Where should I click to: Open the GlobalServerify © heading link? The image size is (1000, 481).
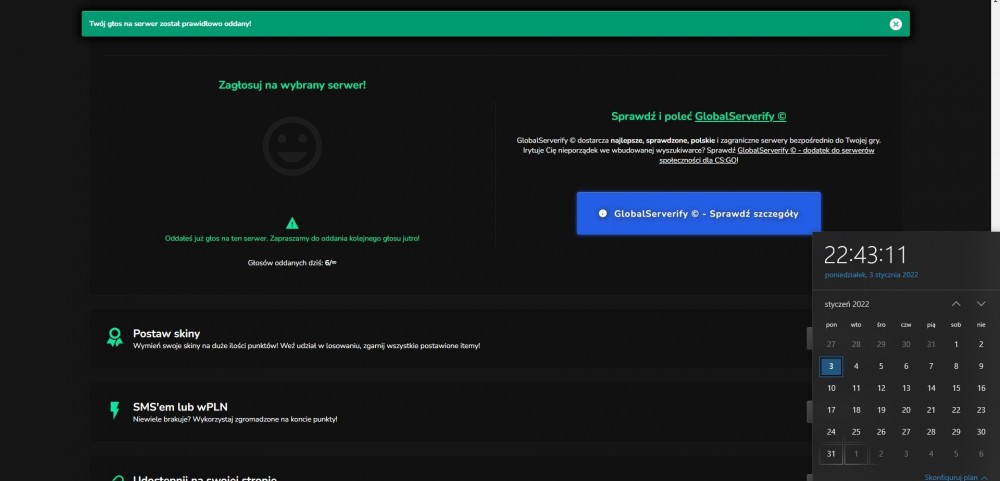740,117
